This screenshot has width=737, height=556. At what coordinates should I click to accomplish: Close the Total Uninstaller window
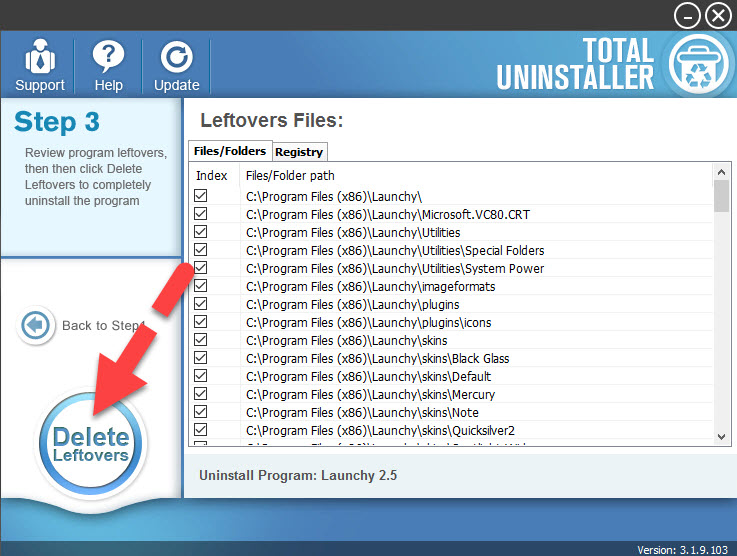718,16
